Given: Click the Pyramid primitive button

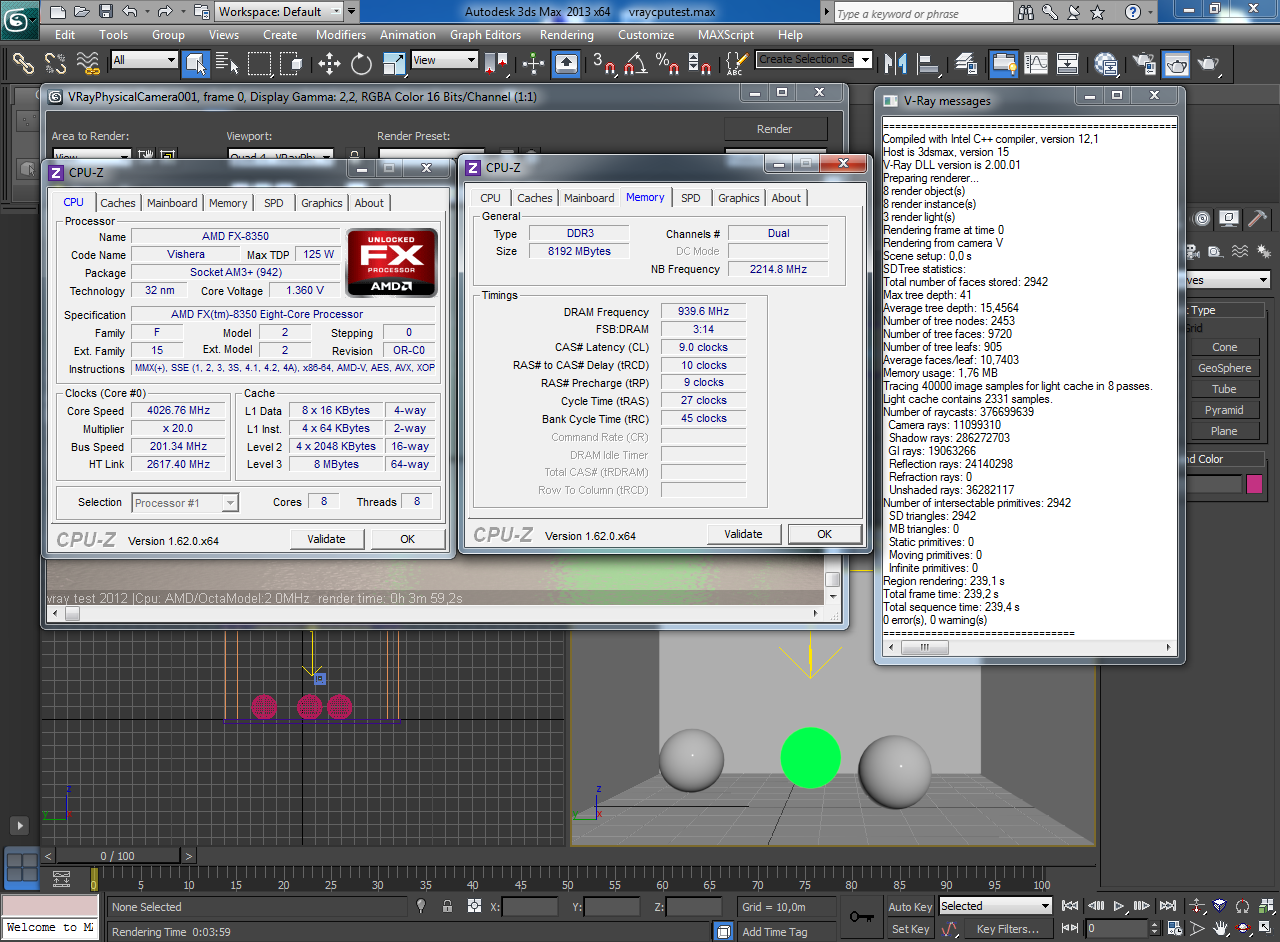Looking at the screenshot, I should pos(1224,410).
